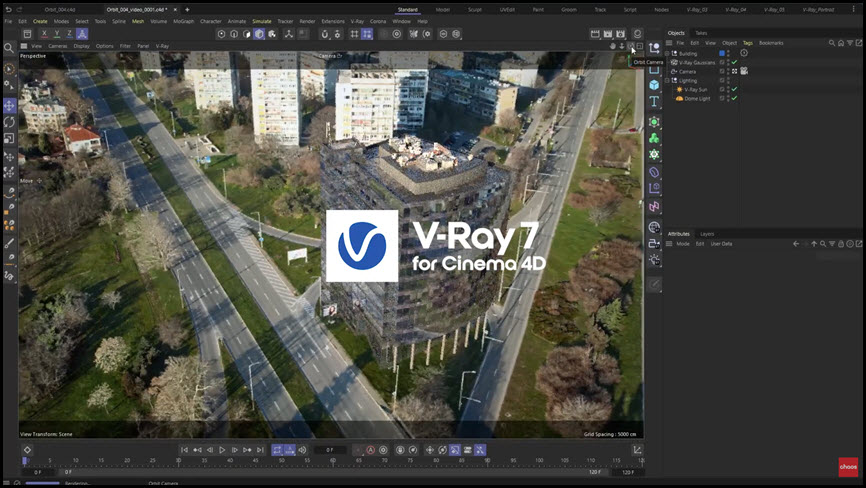Image resolution: width=866 pixels, height=488 pixels.
Task: Collapse the Lighting group in Objects
Action: [x=667, y=81]
